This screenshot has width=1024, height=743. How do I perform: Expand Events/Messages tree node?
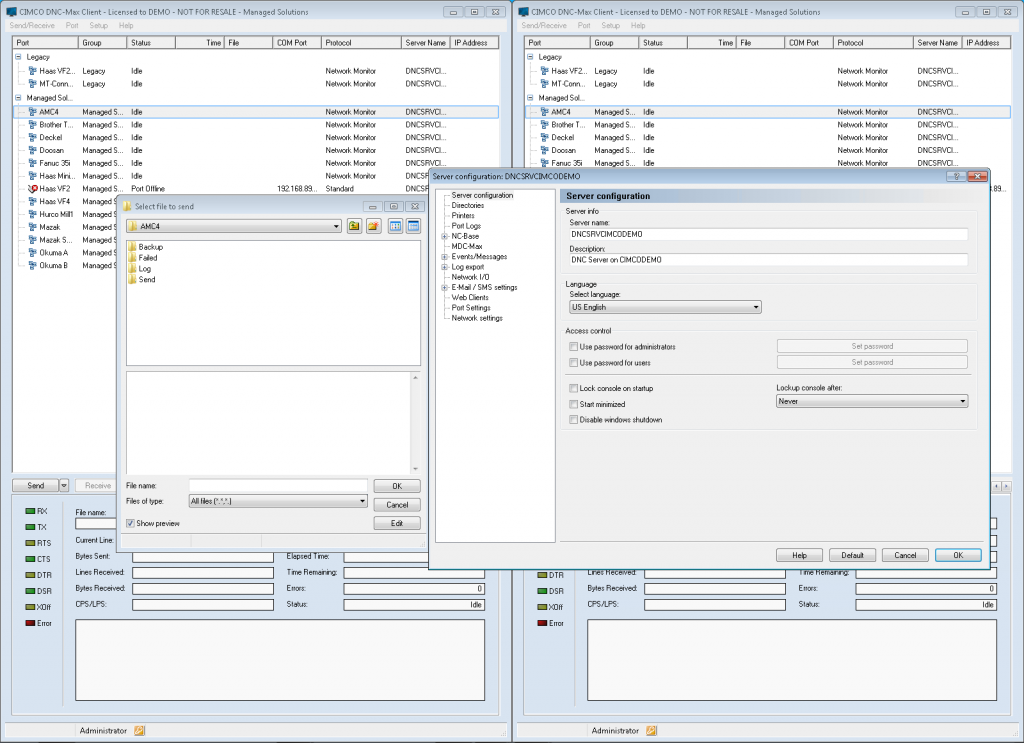[444, 257]
